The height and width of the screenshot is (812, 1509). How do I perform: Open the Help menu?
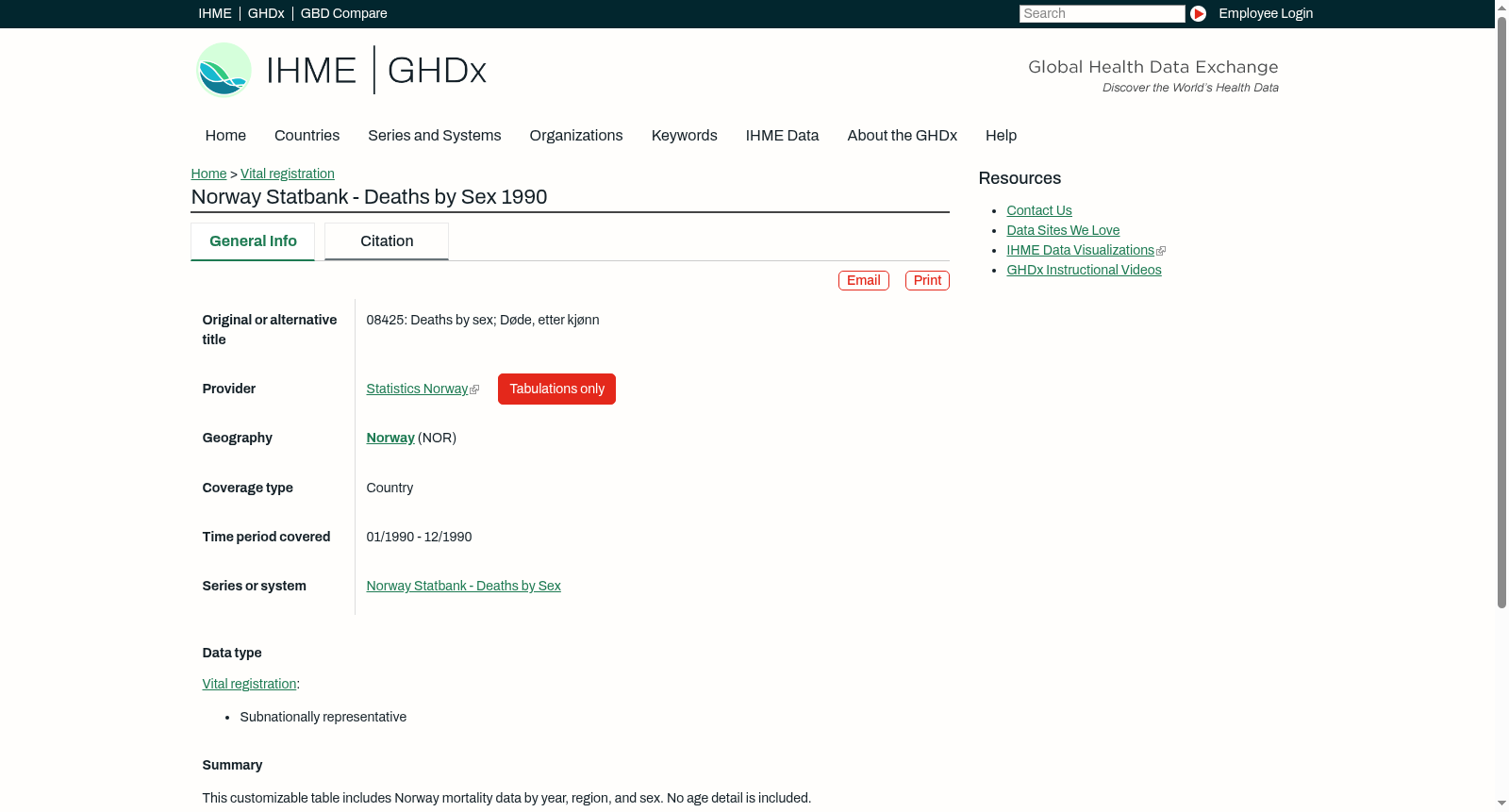(x=1001, y=136)
